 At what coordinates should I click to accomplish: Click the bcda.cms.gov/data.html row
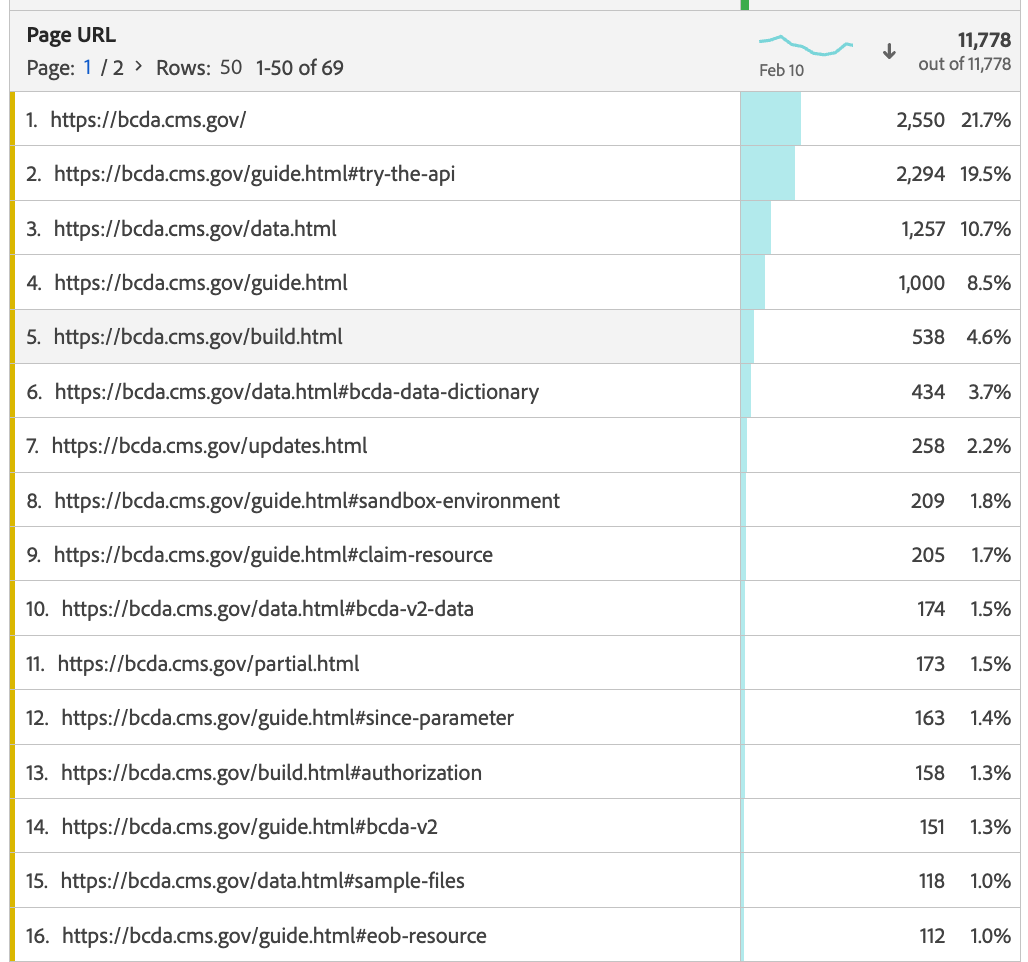[195, 229]
